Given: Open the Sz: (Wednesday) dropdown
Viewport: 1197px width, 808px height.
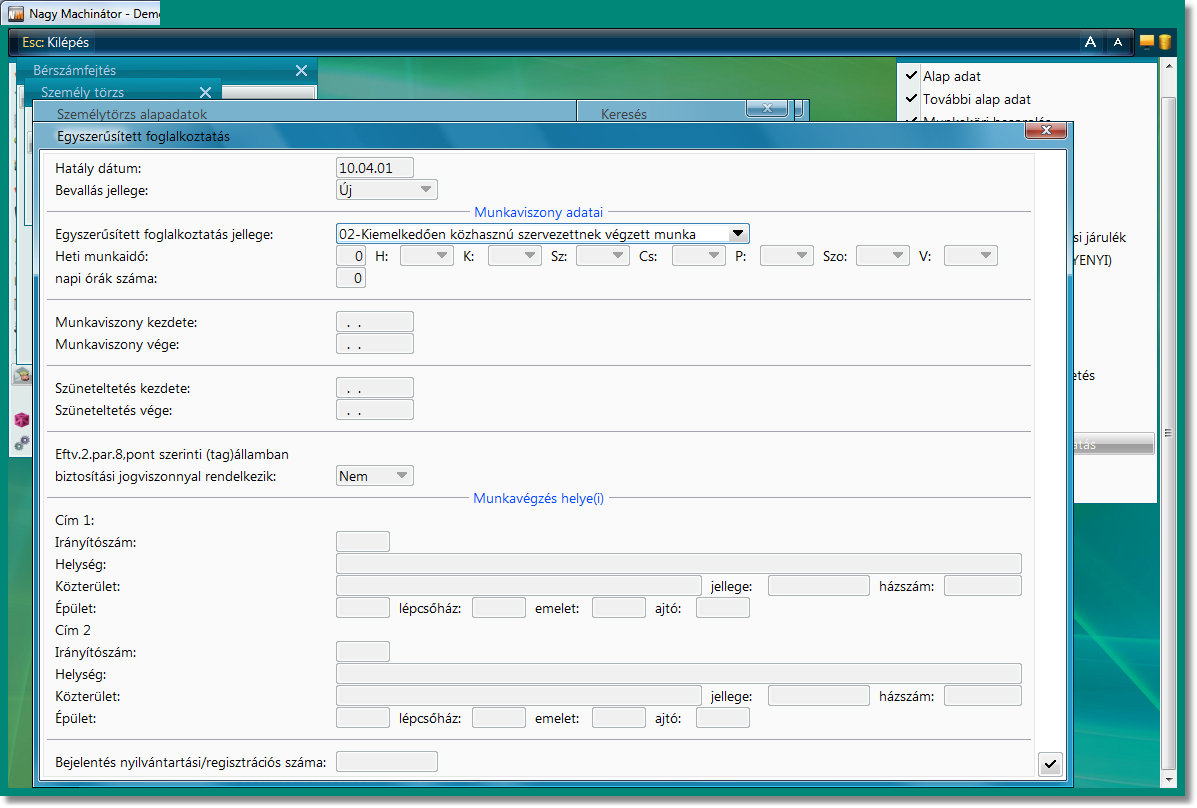Looking at the screenshot, I should coord(603,256).
